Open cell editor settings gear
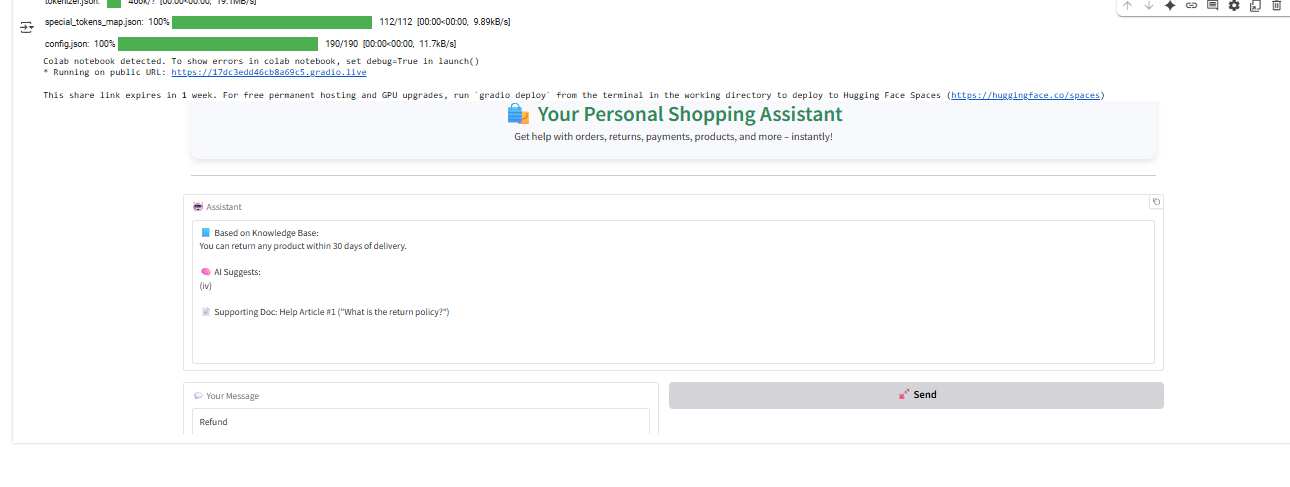The width and height of the screenshot is (1290, 487). point(1233,5)
